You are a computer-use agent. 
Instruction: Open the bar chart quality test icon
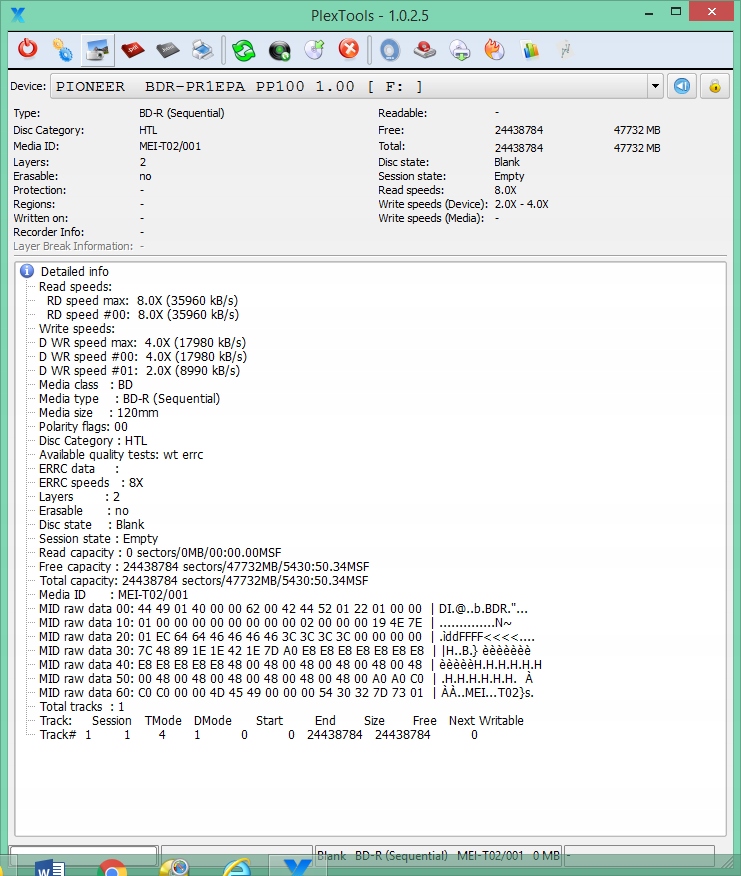[530, 50]
